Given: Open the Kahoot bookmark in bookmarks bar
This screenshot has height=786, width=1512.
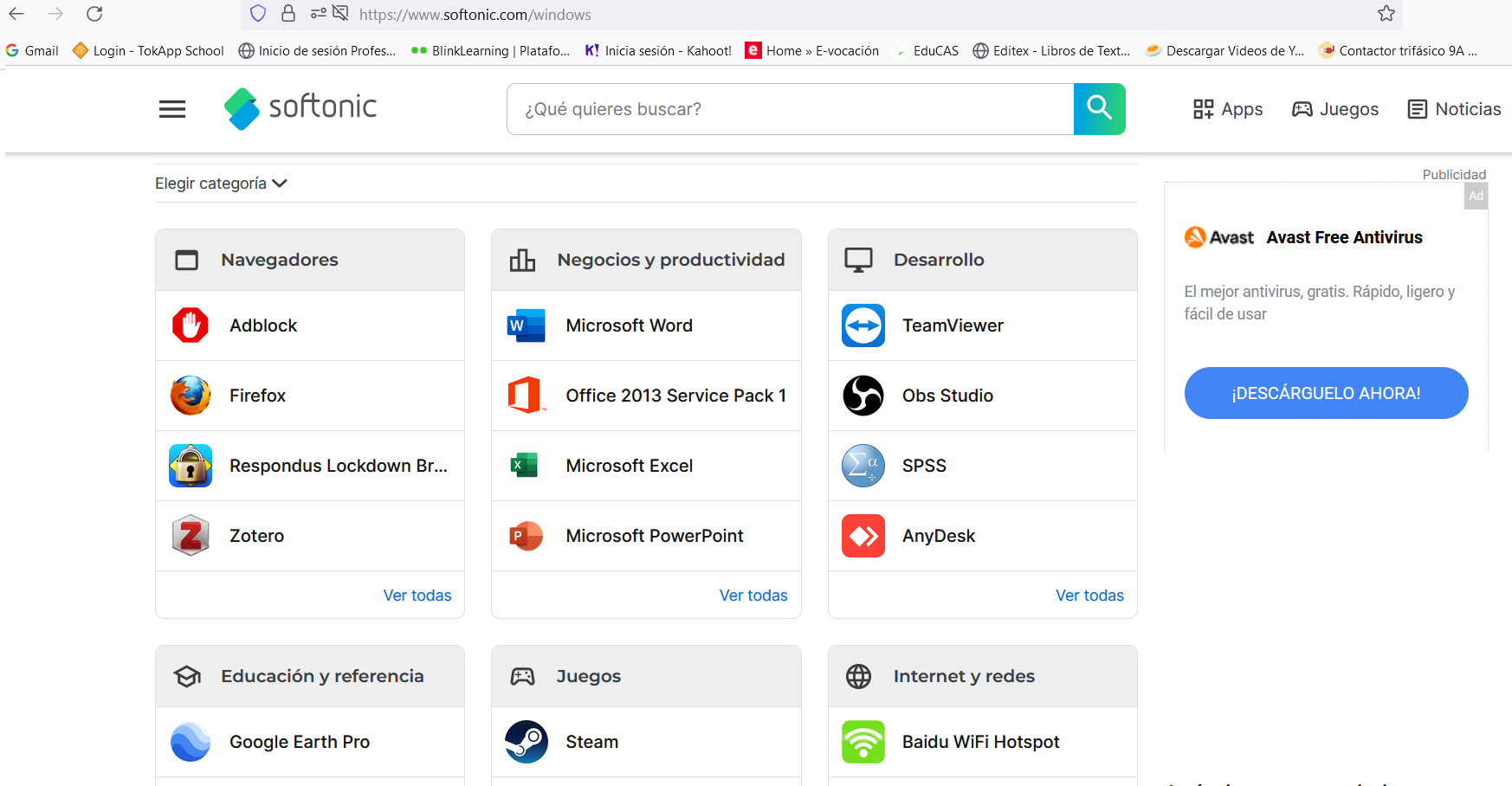Looking at the screenshot, I should pyautogui.click(x=658, y=51).
